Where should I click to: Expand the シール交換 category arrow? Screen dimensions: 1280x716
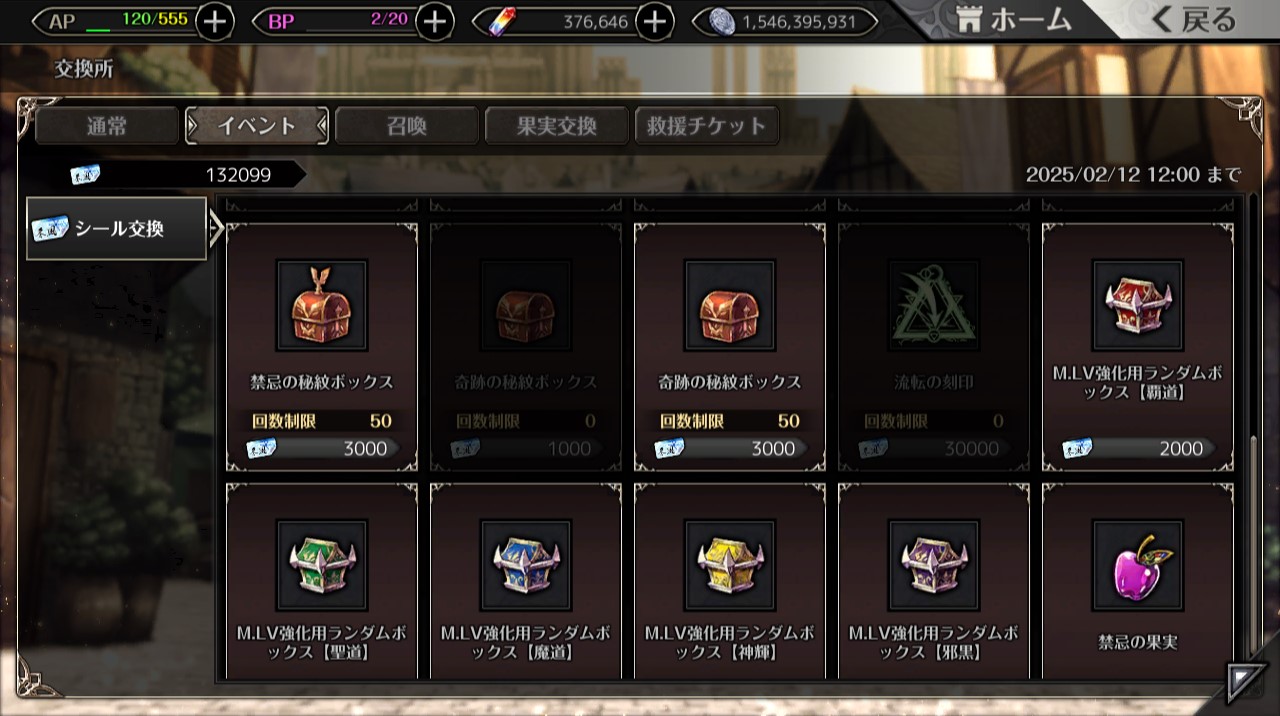coord(215,228)
